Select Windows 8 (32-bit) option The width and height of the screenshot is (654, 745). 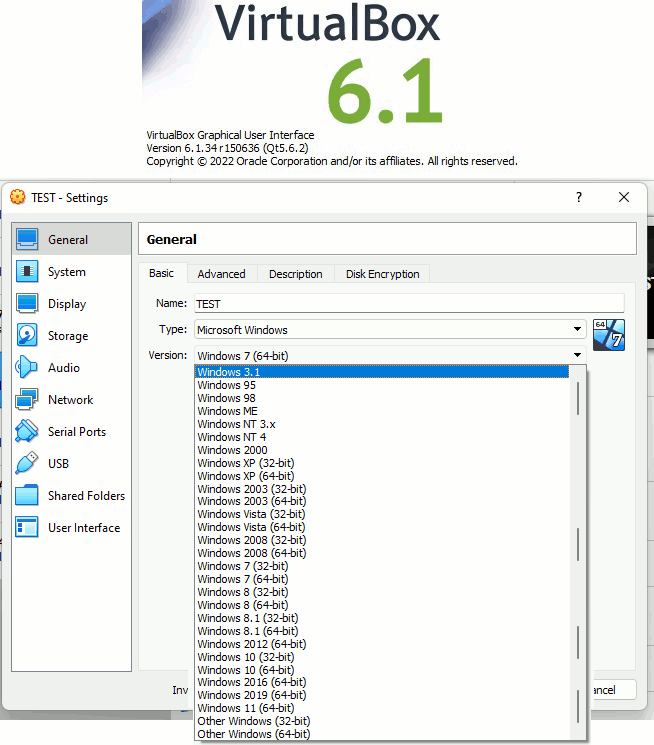point(382,592)
